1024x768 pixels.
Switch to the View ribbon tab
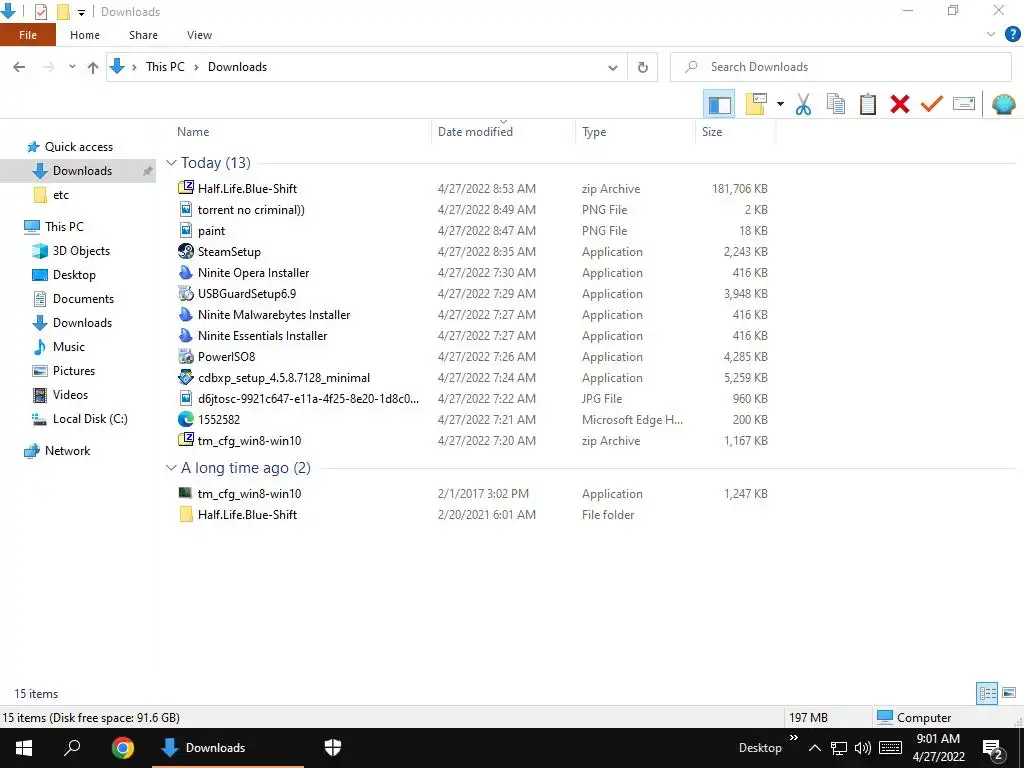coord(199,35)
